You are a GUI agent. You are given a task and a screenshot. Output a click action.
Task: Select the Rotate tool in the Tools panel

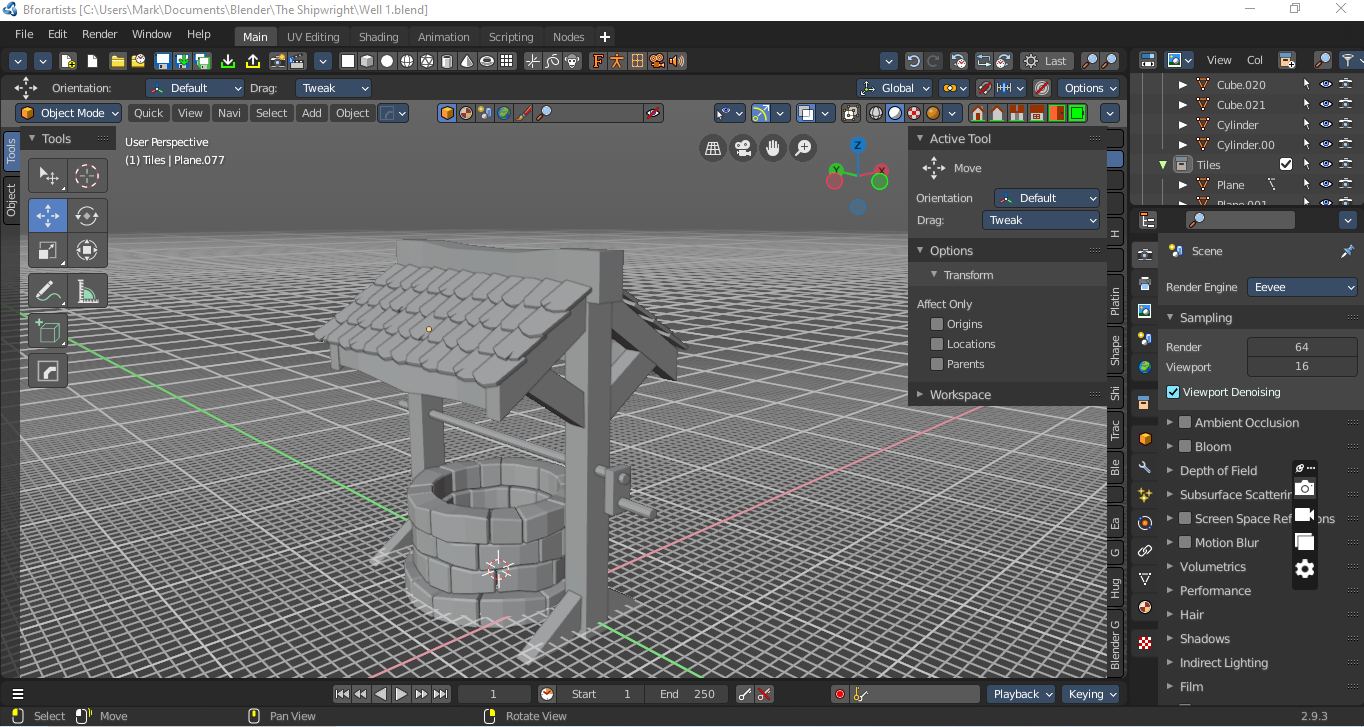click(x=87, y=215)
